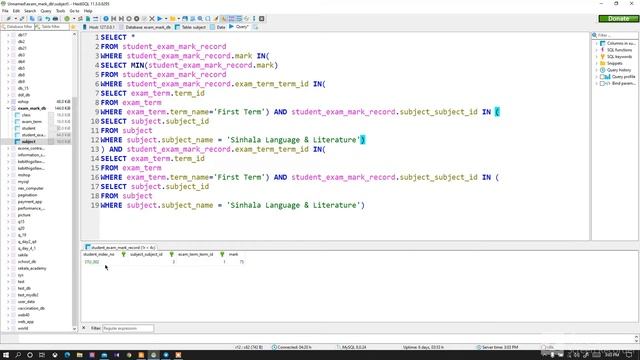Click line 1 SELECT in query editor
The width and height of the screenshot is (640, 360).
coord(113,37)
